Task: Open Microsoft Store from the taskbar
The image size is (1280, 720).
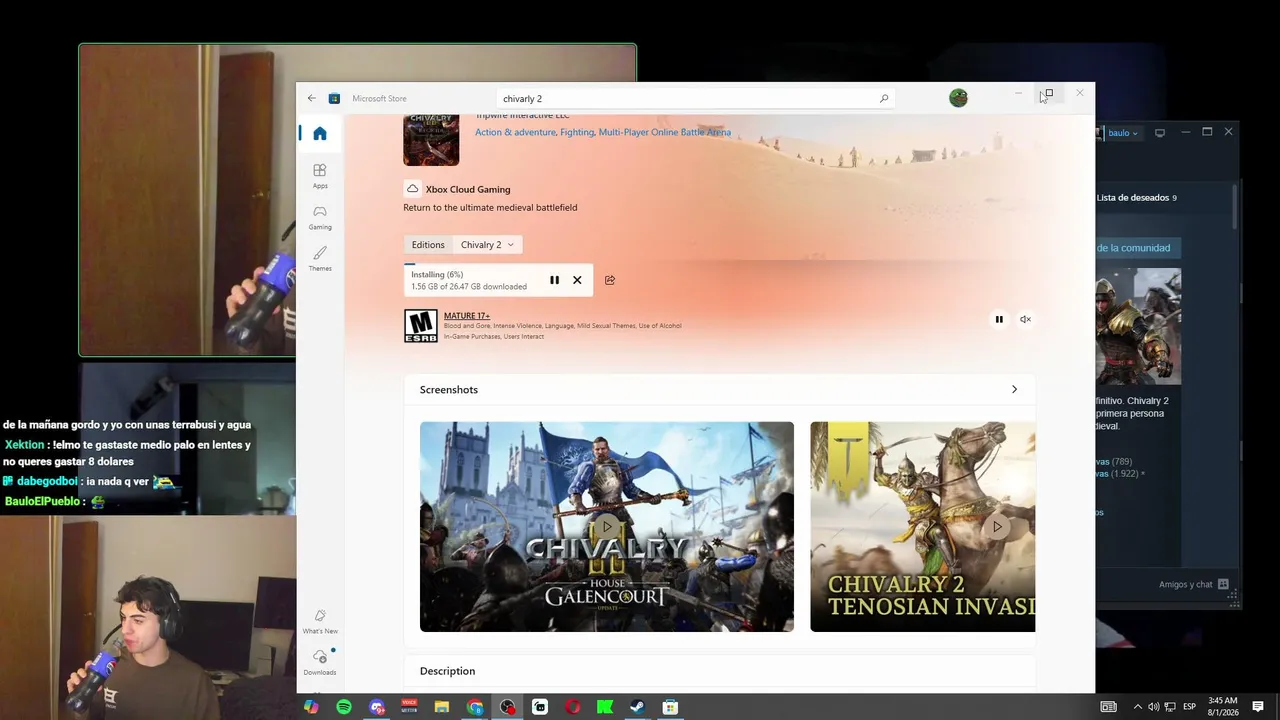Action: [x=670, y=707]
